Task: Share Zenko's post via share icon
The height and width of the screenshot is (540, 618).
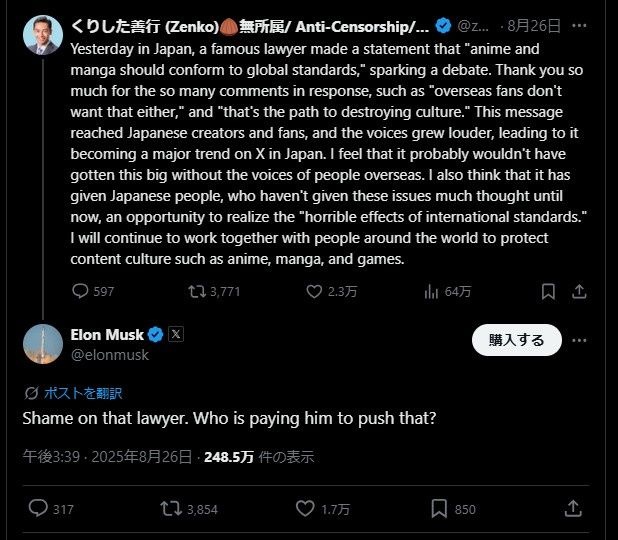Action: [x=580, y=292]
